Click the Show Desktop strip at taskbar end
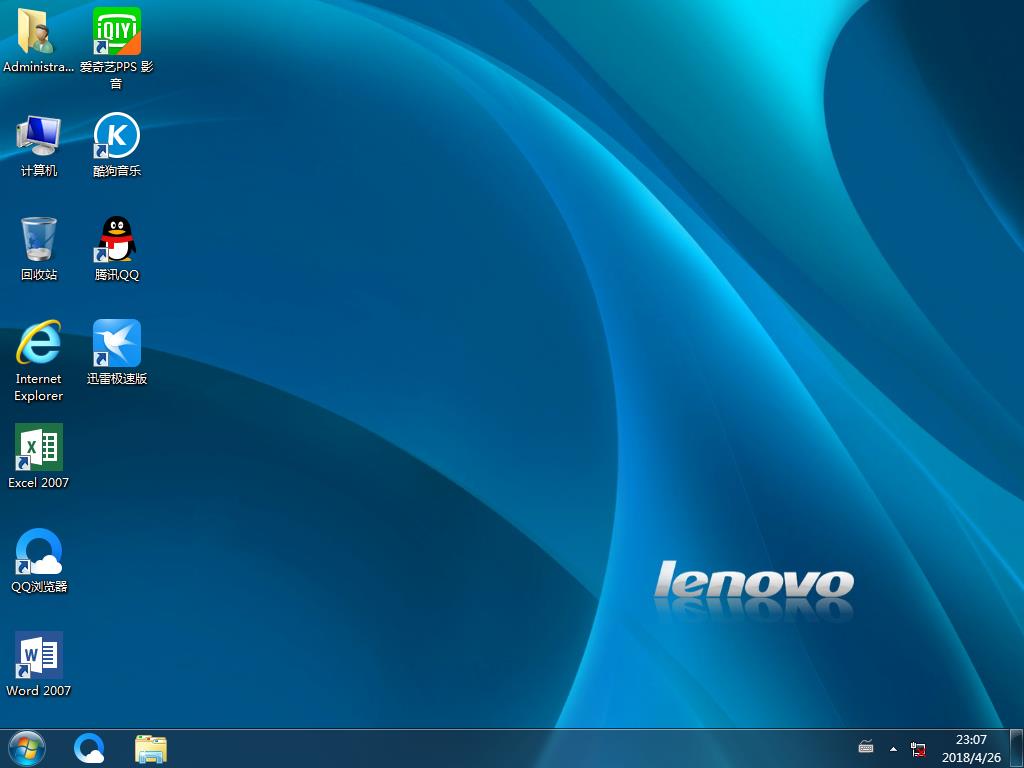 1017,748
